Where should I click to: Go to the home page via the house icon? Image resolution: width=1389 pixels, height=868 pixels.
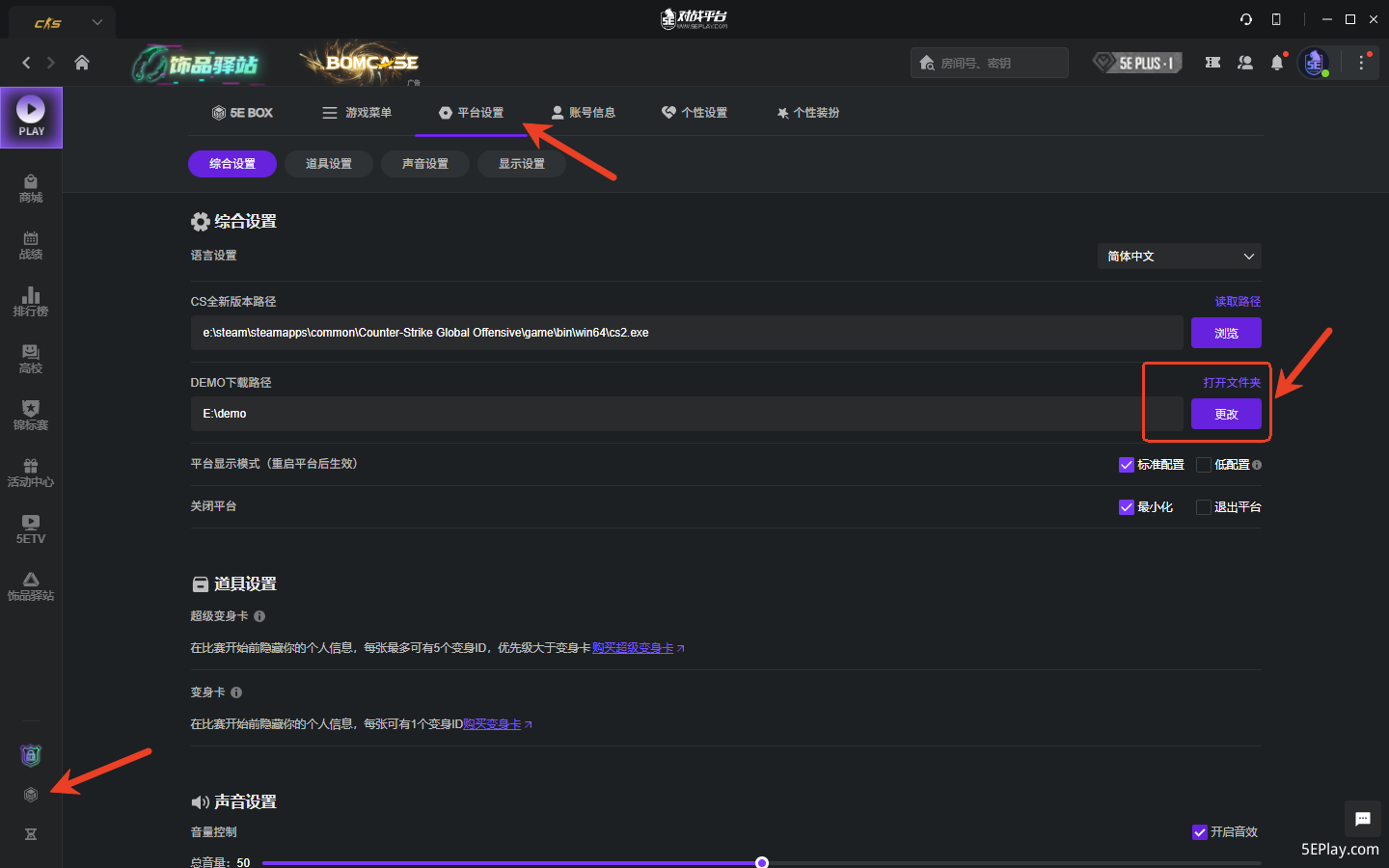coord(82,63)
